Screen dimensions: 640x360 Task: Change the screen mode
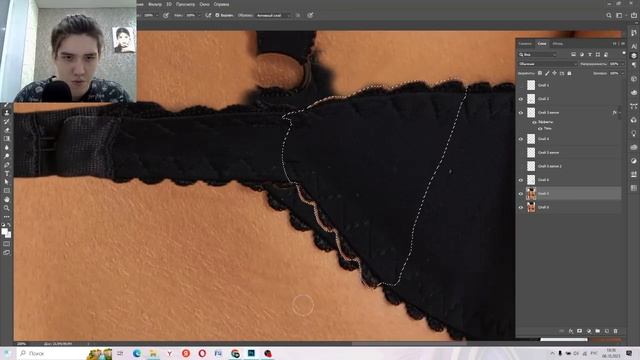[x=7, y=253]
